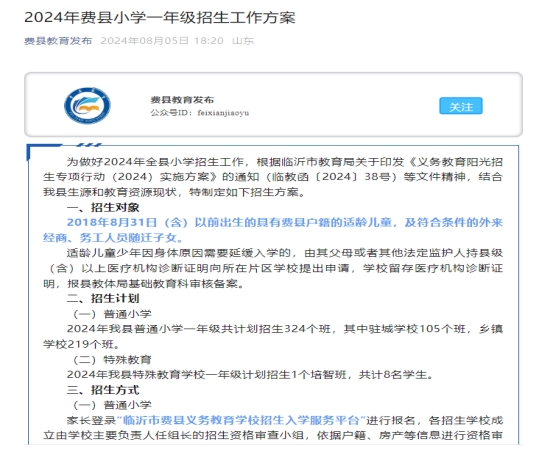Screen dimensions: 554x449
Task: Click the 费县教育发布 circular account logo
Action: [x=87, y=106]
